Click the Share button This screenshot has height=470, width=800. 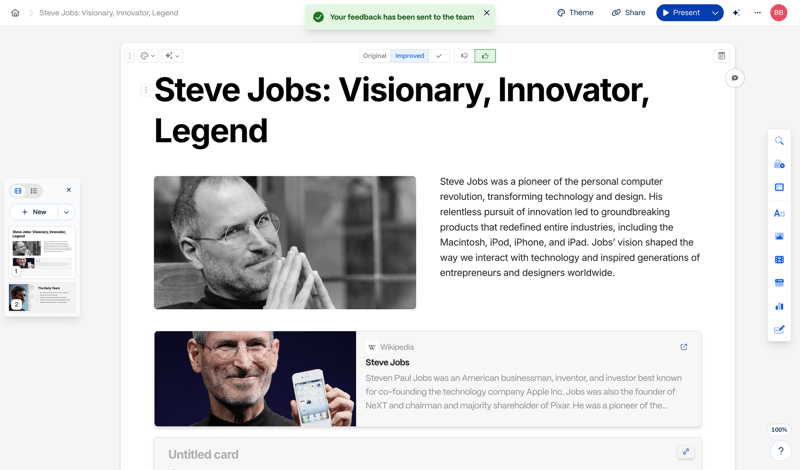point(628,13)
